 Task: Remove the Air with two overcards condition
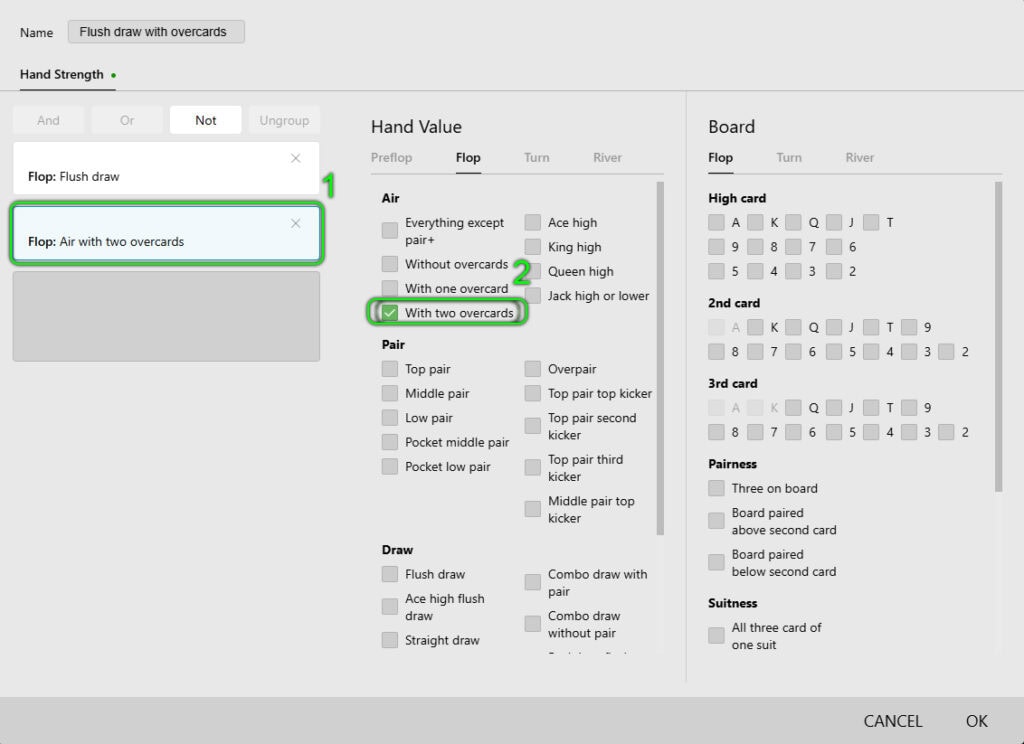[295, 223]
